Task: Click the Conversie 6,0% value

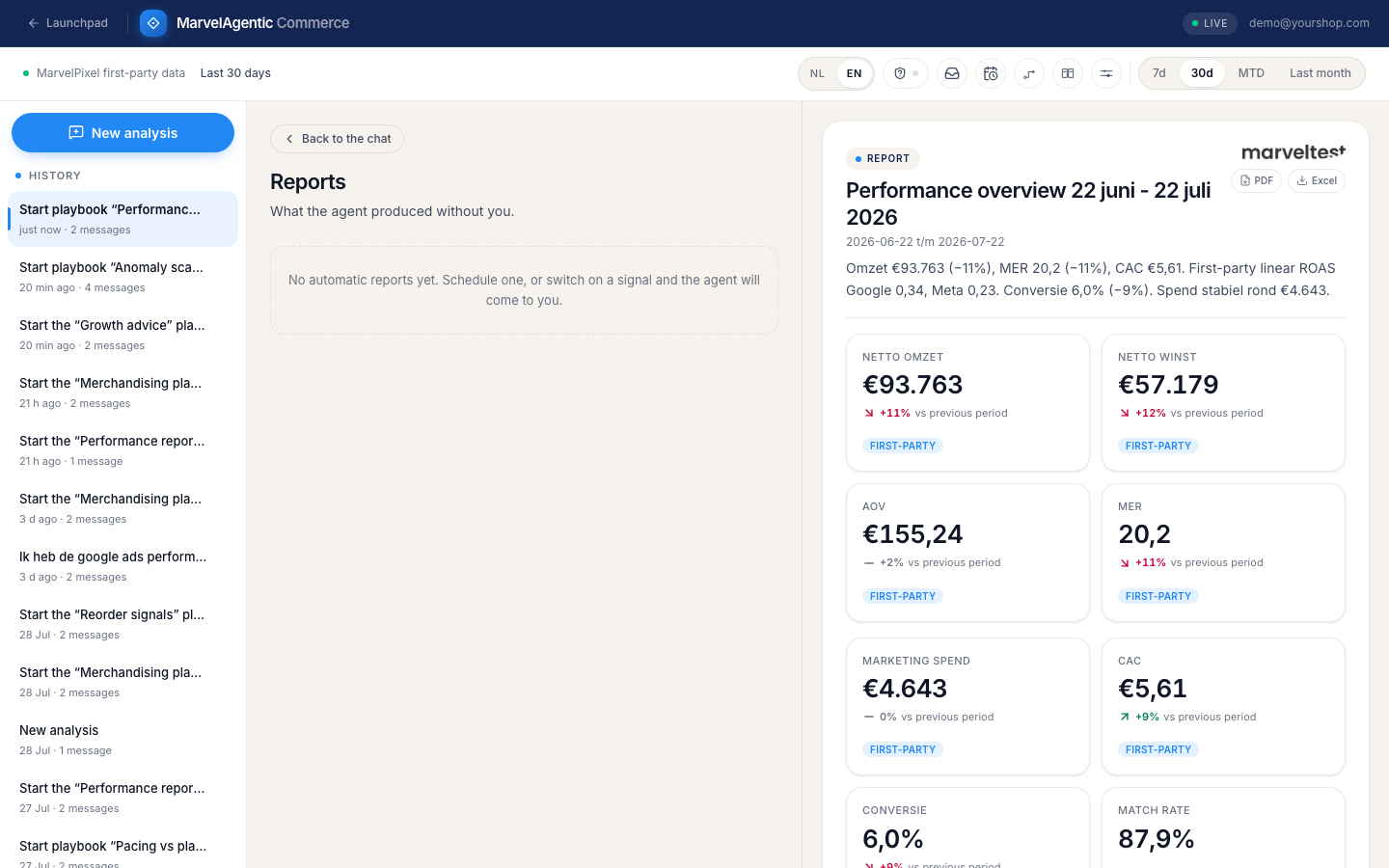Action: point(893,839)
